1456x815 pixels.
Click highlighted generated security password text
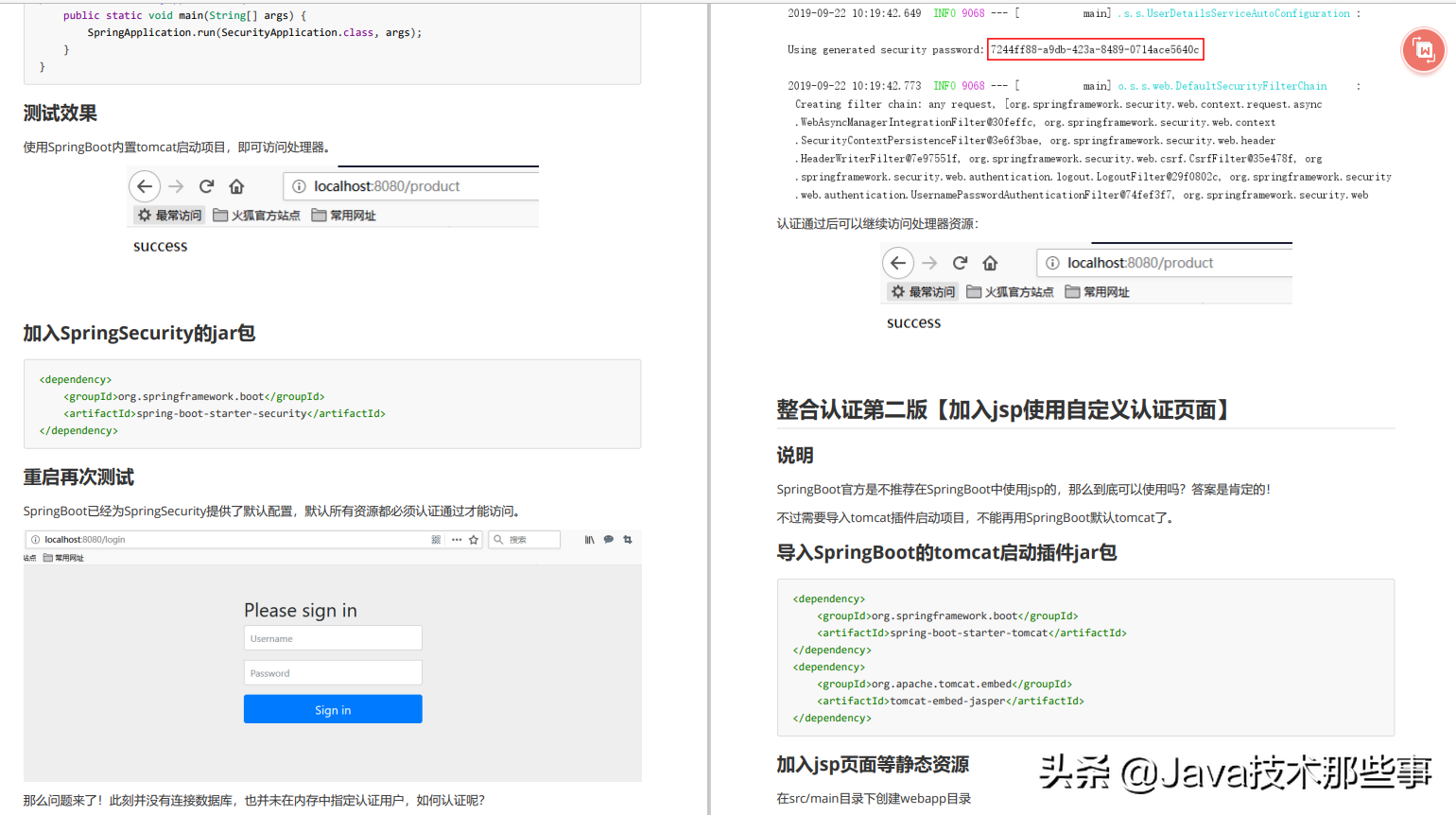coord(1095,49)
